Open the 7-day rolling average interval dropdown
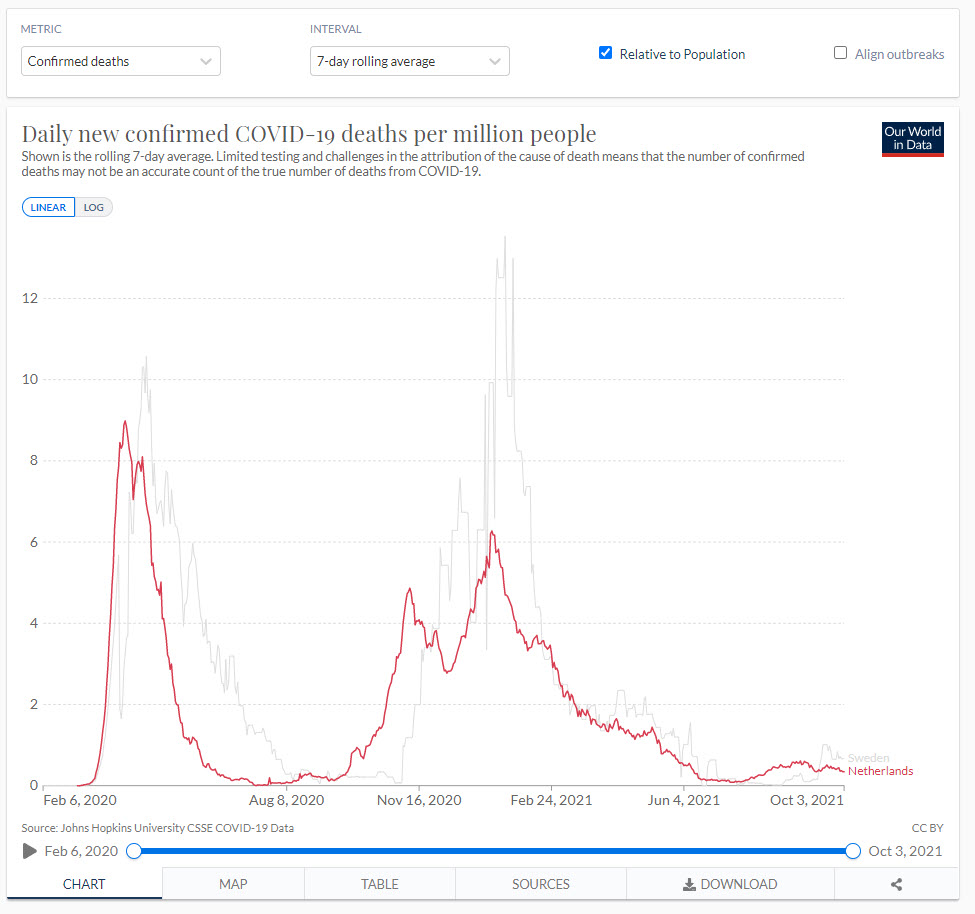This screenshot has width=975, height=914. 410,61
